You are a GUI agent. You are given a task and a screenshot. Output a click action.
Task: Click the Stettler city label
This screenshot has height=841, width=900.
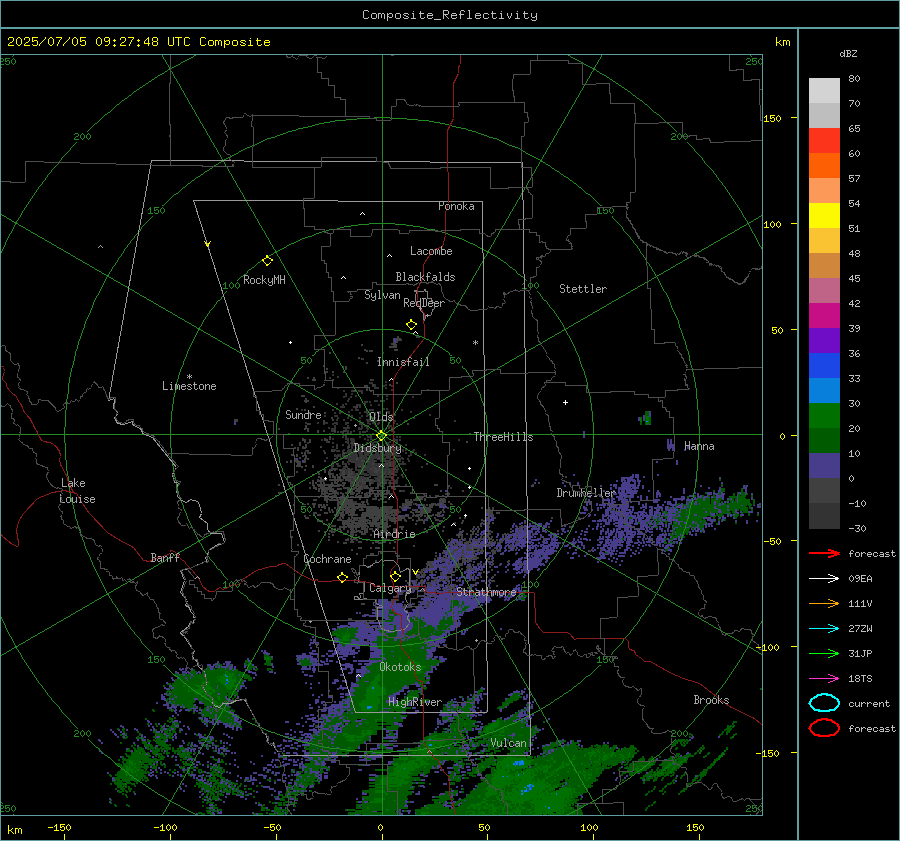(x=583, y=289)
